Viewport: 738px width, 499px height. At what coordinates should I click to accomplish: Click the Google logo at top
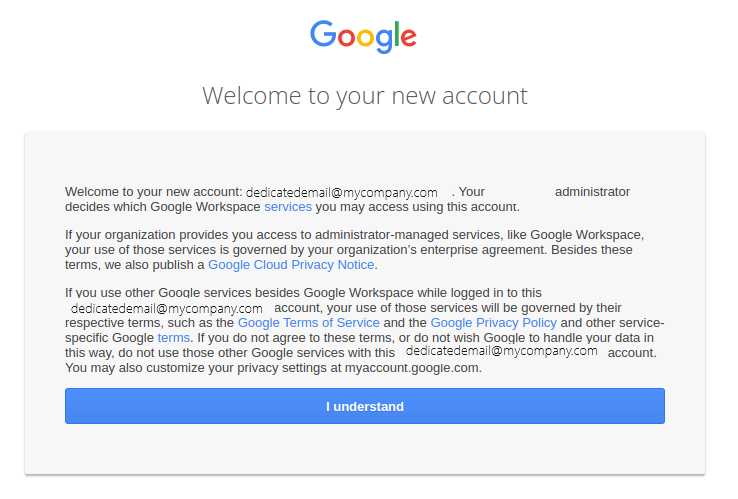(x=363, y=37)
